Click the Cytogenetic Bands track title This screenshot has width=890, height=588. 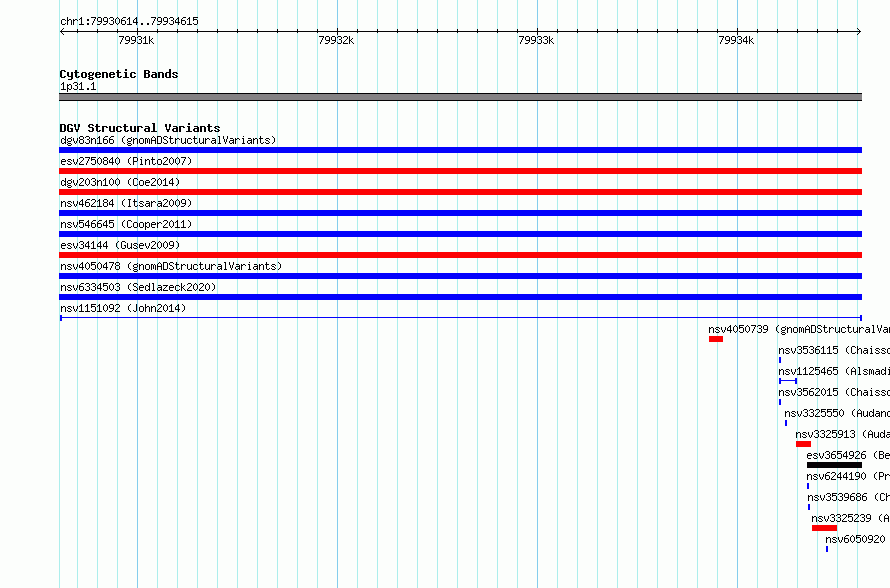(119, 74)
